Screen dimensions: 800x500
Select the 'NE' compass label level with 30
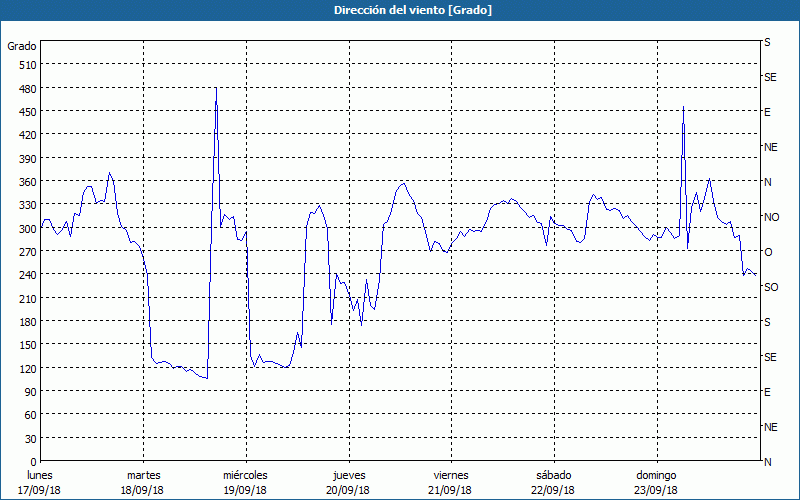(771, 427)
